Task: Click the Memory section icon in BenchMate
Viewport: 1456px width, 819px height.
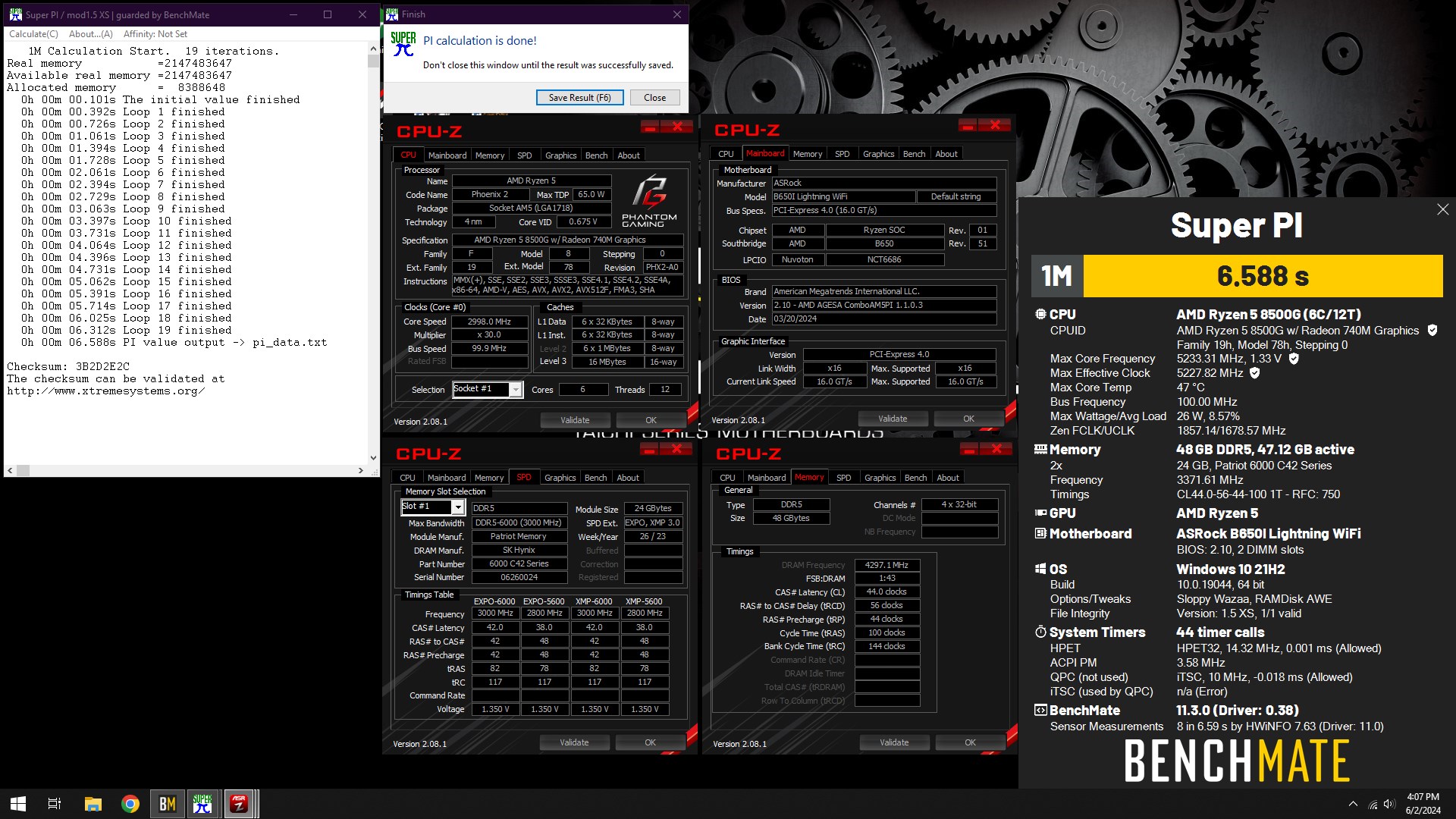Action: pyautogui.click(x=1040, y=449)
